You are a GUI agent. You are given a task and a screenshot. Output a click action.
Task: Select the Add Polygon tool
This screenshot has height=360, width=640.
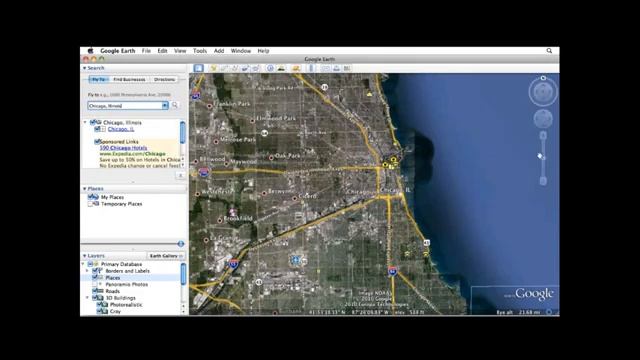pyautogui.click(x=224, y=68)
